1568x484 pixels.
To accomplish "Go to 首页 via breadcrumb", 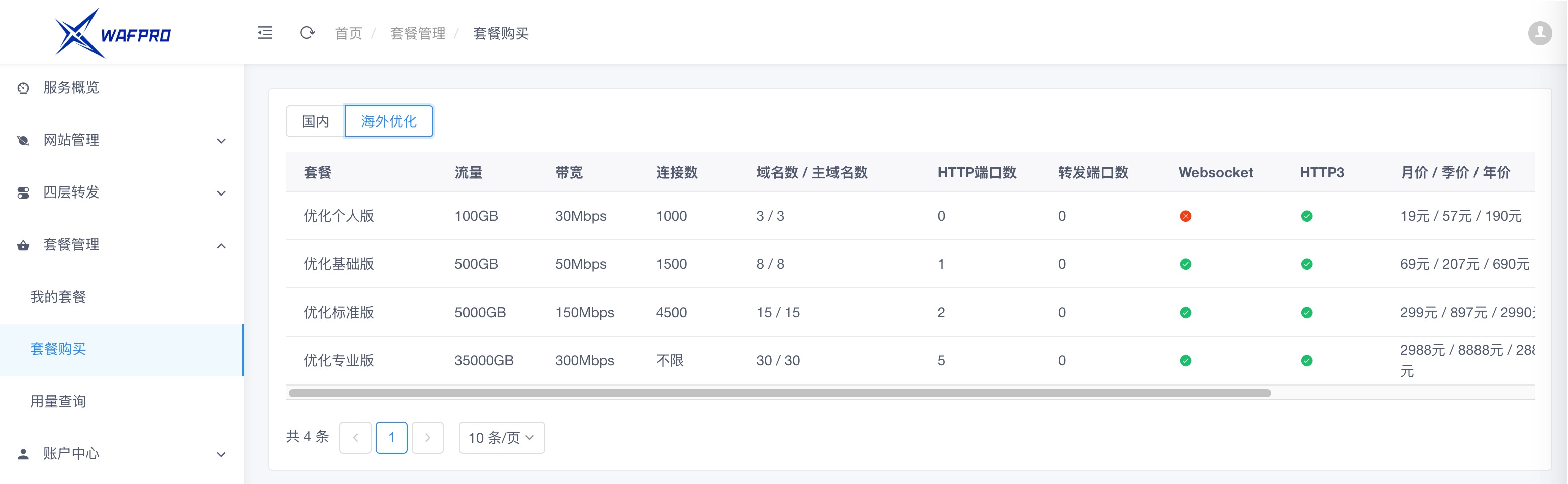I will [x=348, y=34].
